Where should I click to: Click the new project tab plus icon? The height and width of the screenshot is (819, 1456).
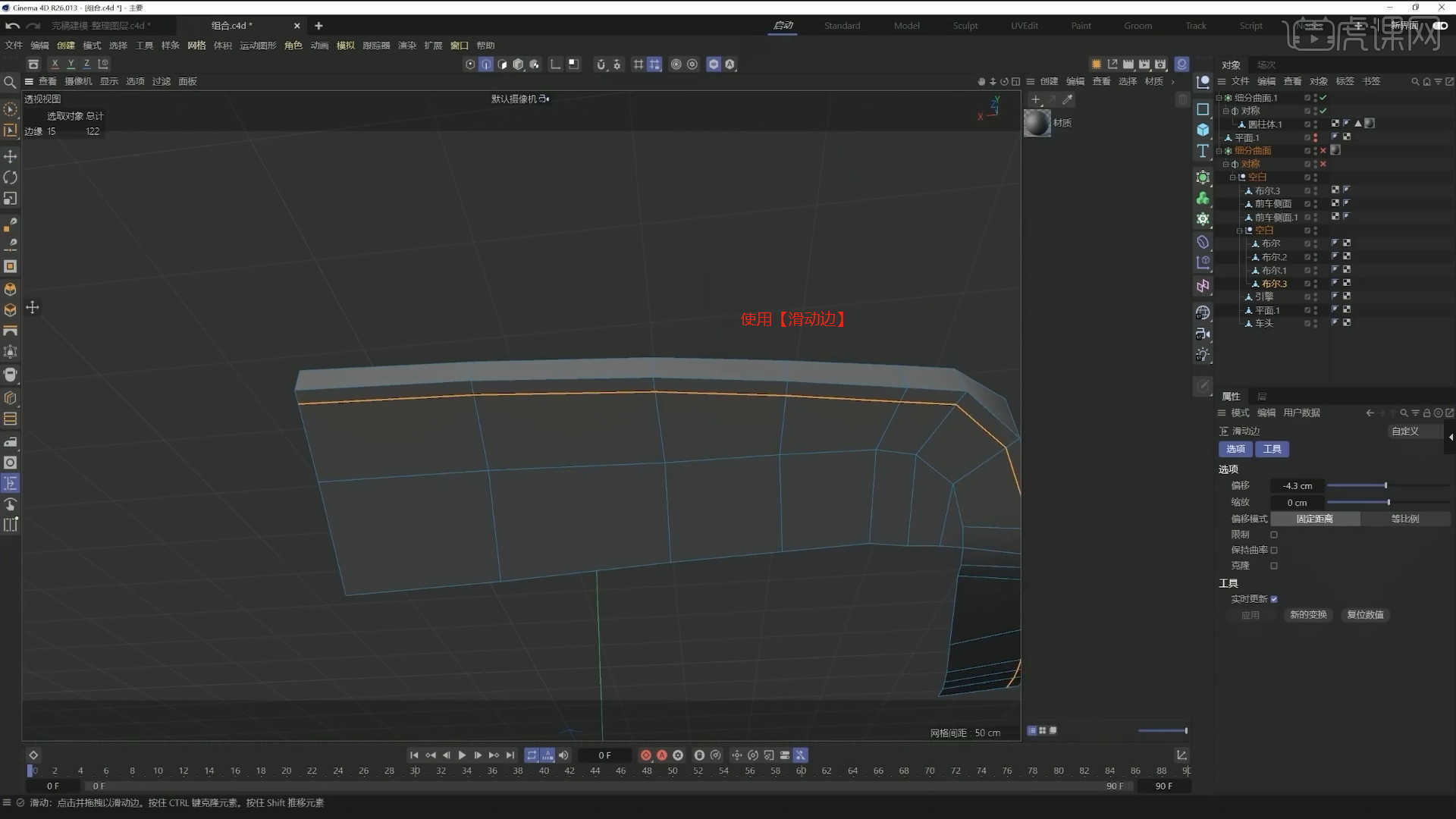(x=318, y=26)
